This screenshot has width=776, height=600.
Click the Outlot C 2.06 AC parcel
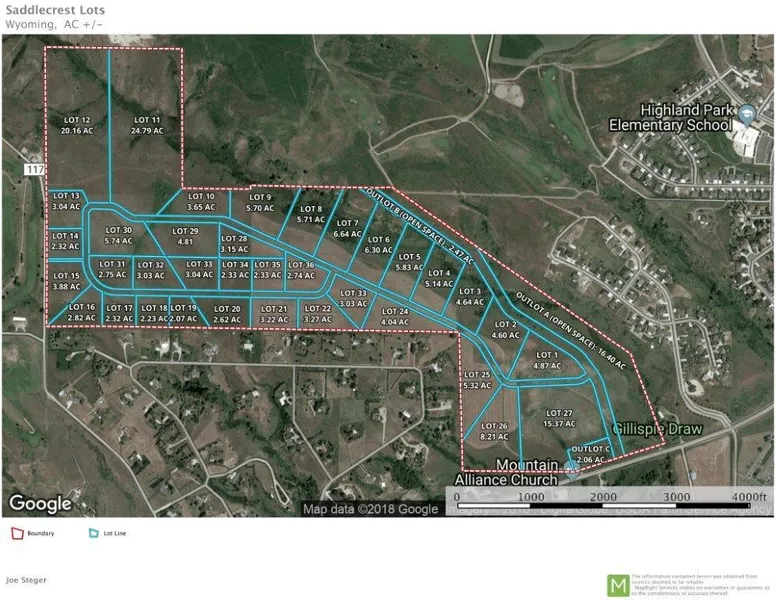(590, 454)
